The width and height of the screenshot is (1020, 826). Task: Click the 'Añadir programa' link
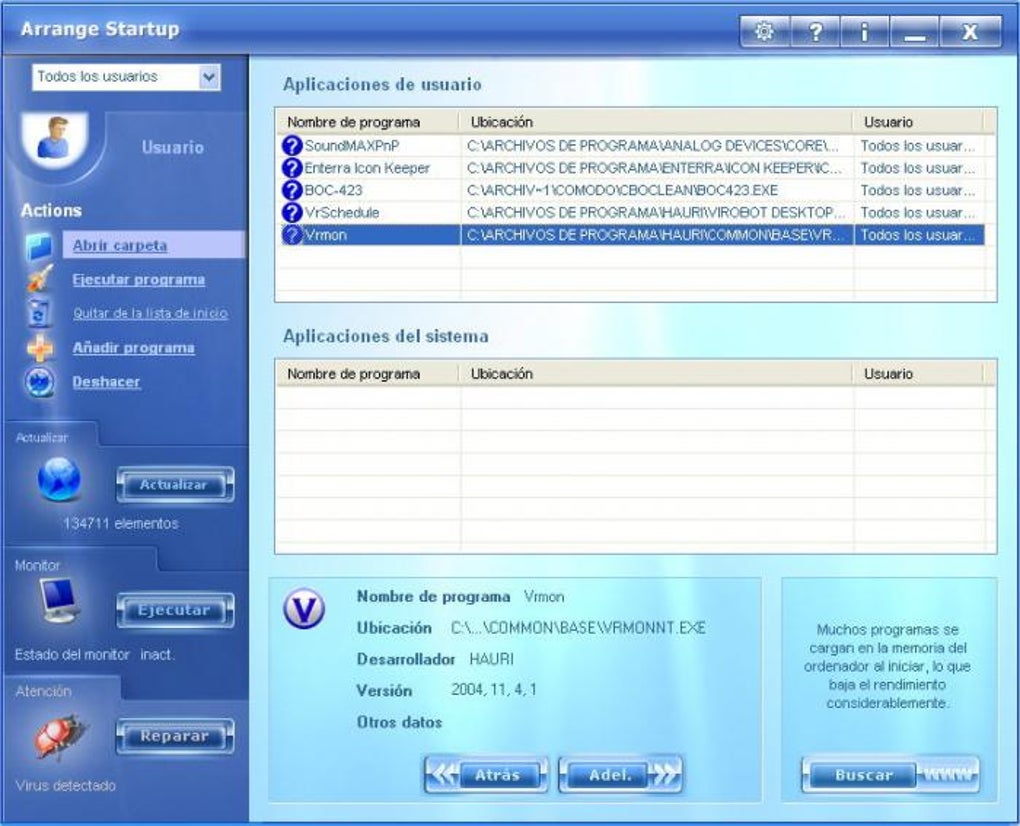pos(133,348)
